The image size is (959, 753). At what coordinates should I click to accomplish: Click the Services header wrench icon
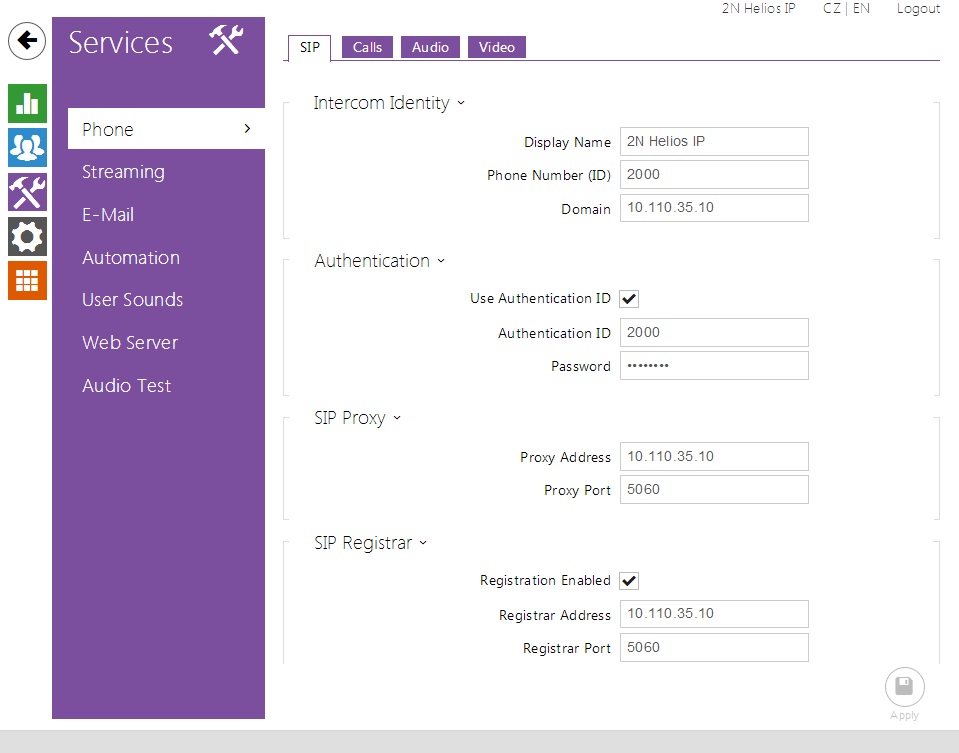click(x=226, y=41)
